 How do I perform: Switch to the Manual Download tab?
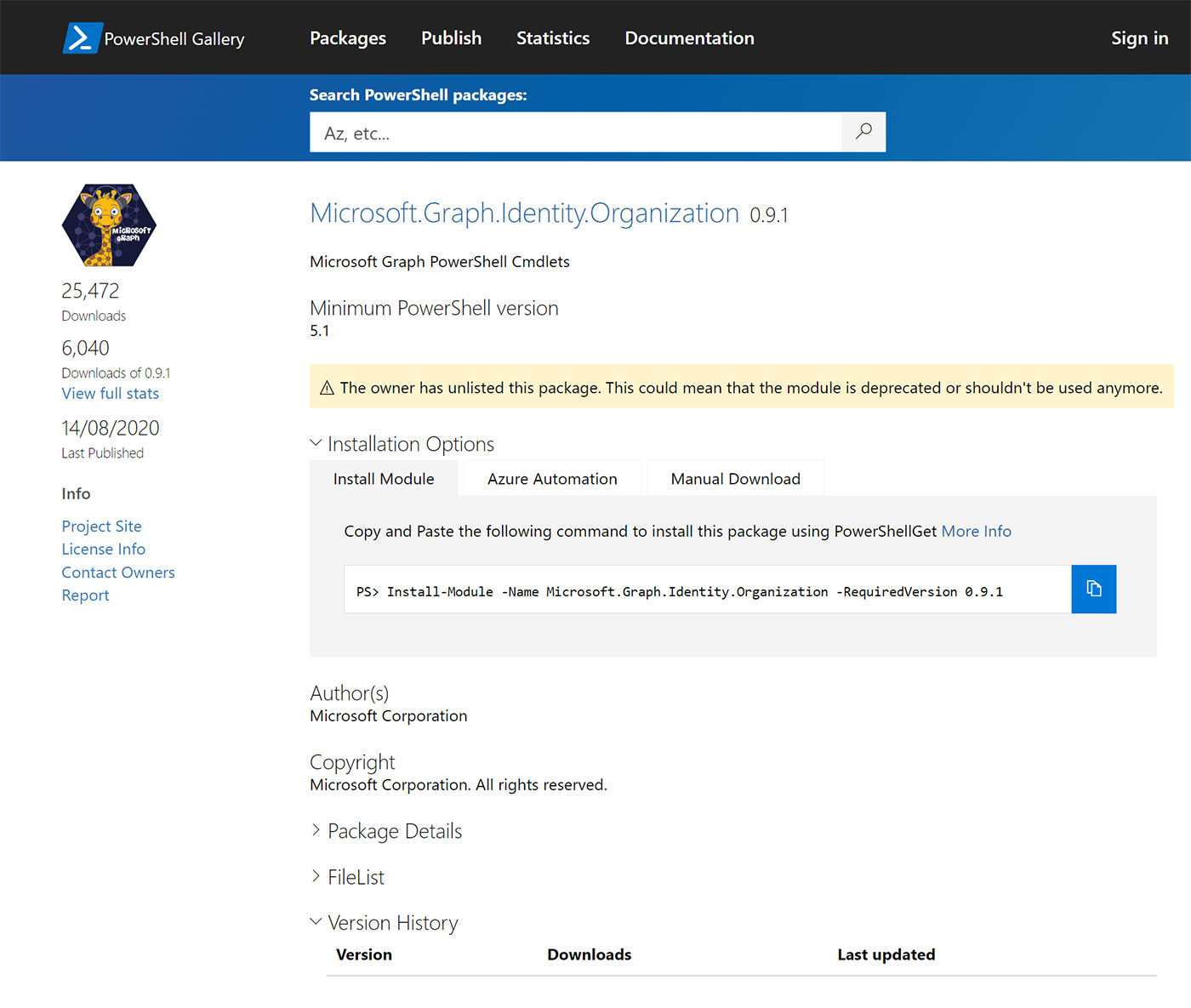[735, 479]
